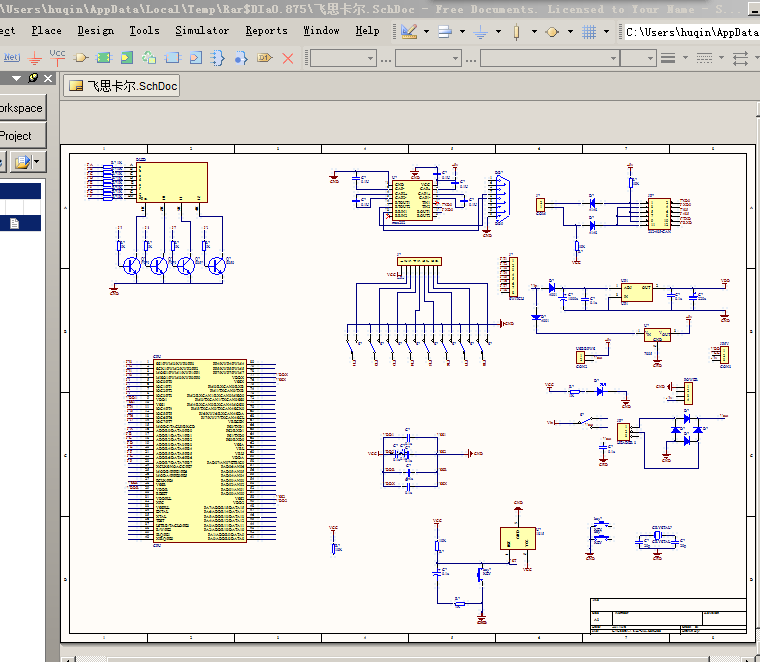Open the first empty filter combo box
Image resolution: width=760 pixels, height=662 pixels.
pyautogui.click(x=343, y=58)
